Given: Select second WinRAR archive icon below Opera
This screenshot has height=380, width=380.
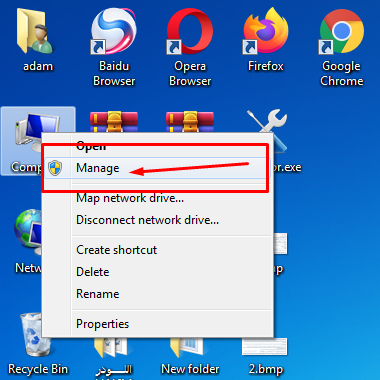Looking at the screenshot, I should 190,122.
